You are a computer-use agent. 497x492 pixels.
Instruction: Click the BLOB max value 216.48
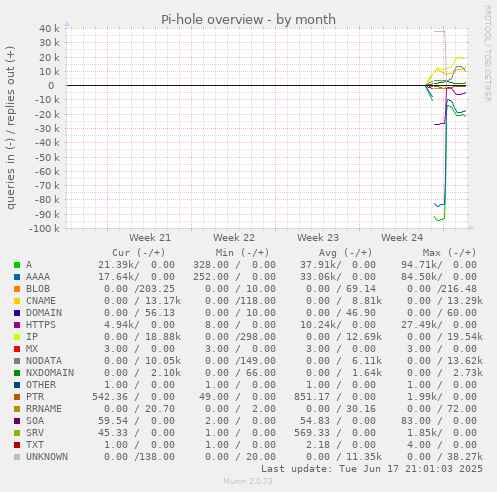click(x=459, y=289)
